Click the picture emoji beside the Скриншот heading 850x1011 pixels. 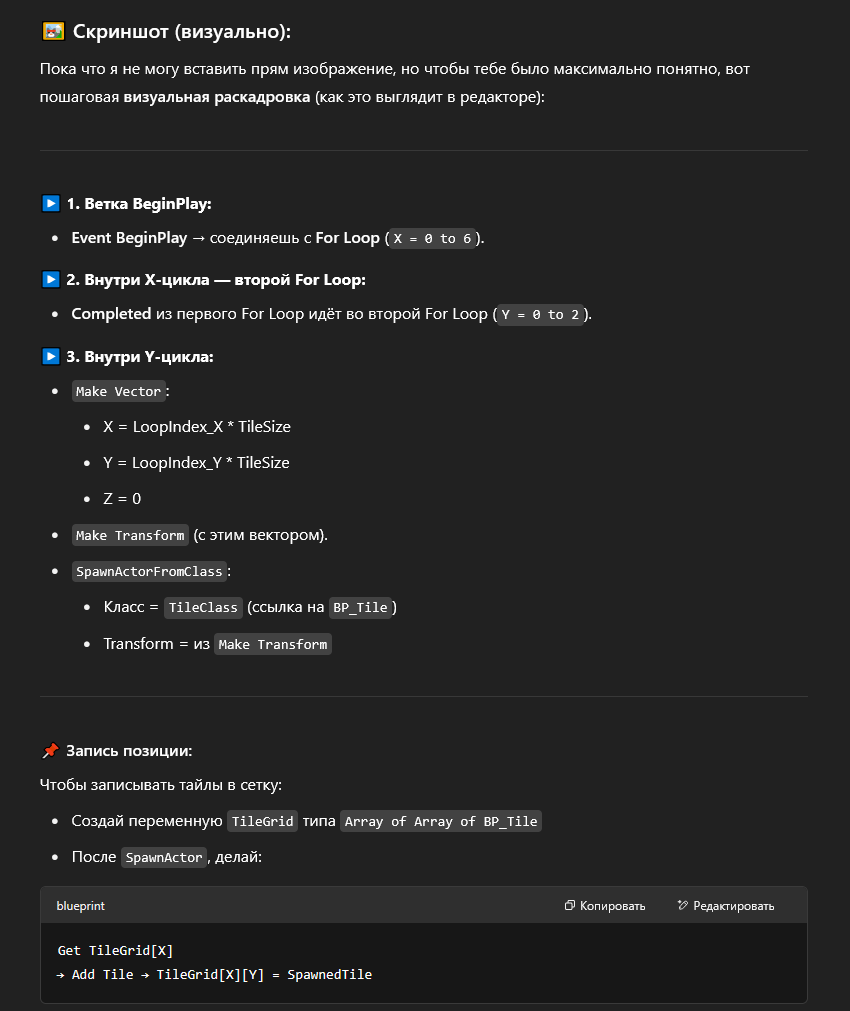click(x=53, y=31)
